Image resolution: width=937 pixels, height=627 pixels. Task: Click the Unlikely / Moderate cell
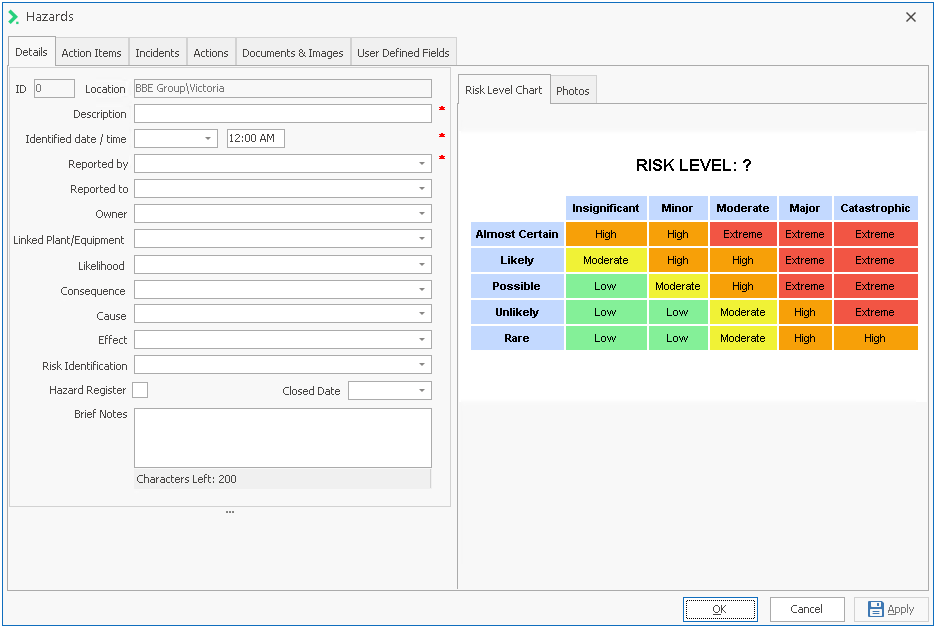tap(743, 312)
